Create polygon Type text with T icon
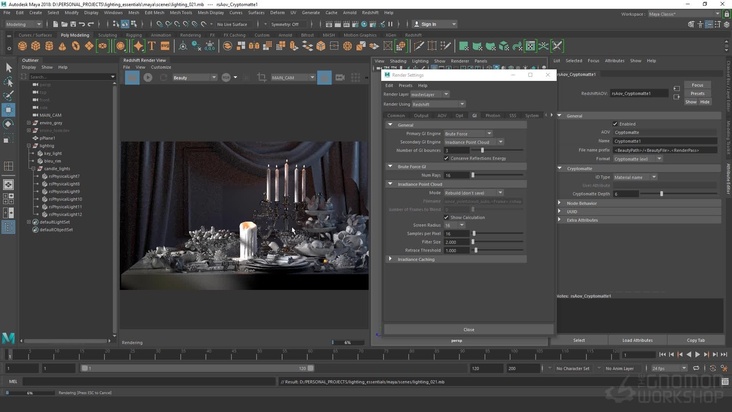The width and height of the screenshot is (732, 412). coord(152,46)
